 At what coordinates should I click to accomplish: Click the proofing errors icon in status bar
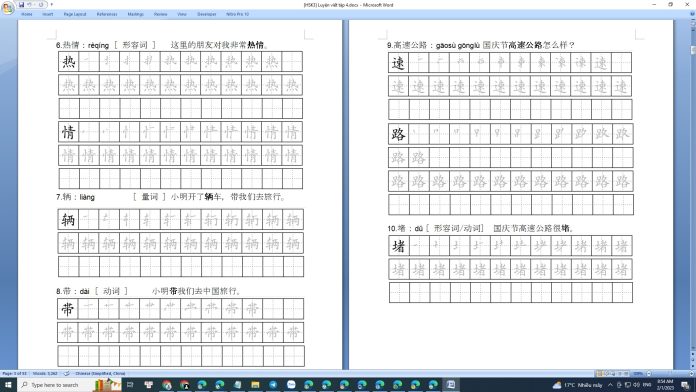(x=67, y=373)
